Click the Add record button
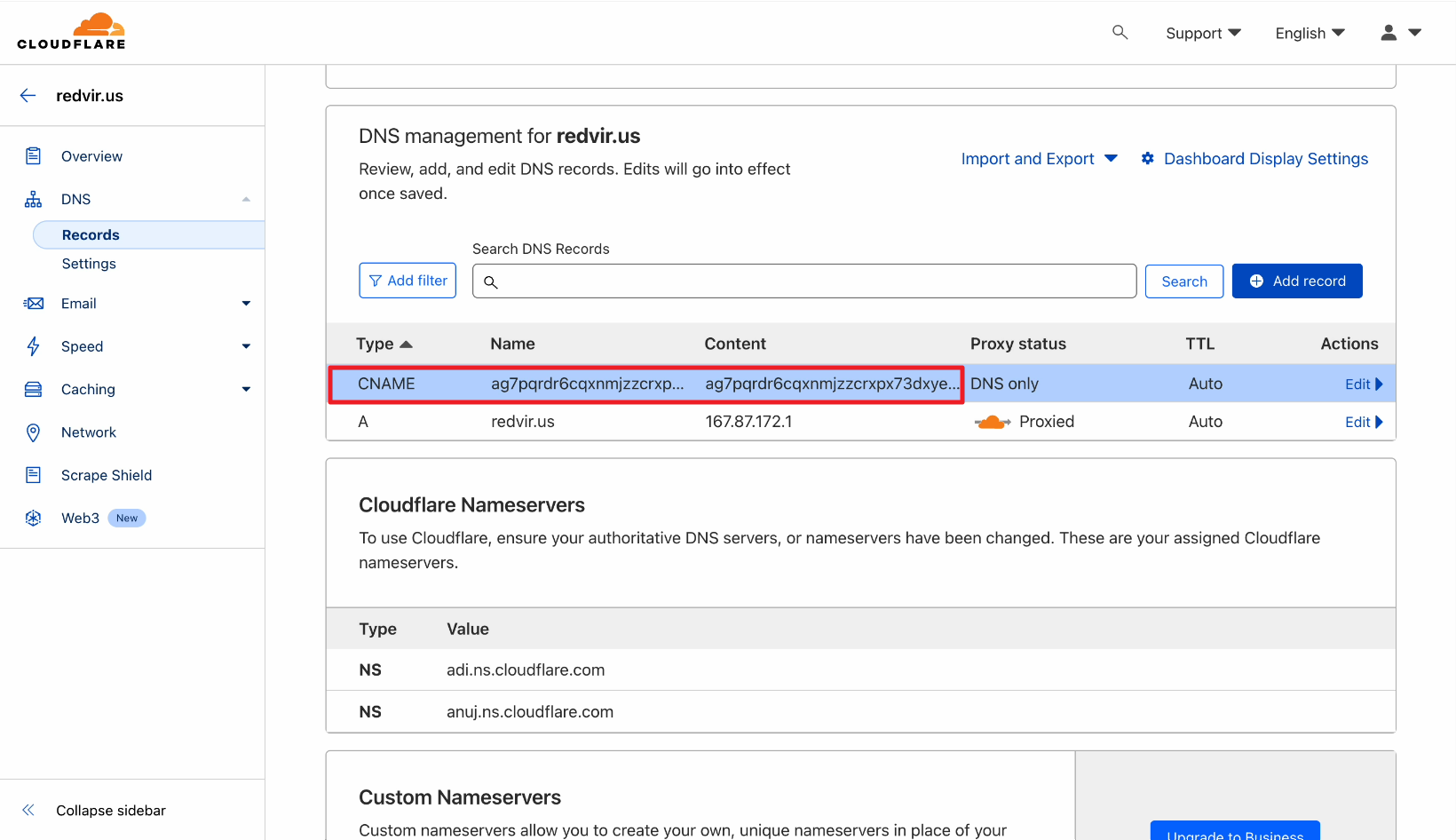Viewport: 1456px width, 840px height. (x=1296, y=281)
